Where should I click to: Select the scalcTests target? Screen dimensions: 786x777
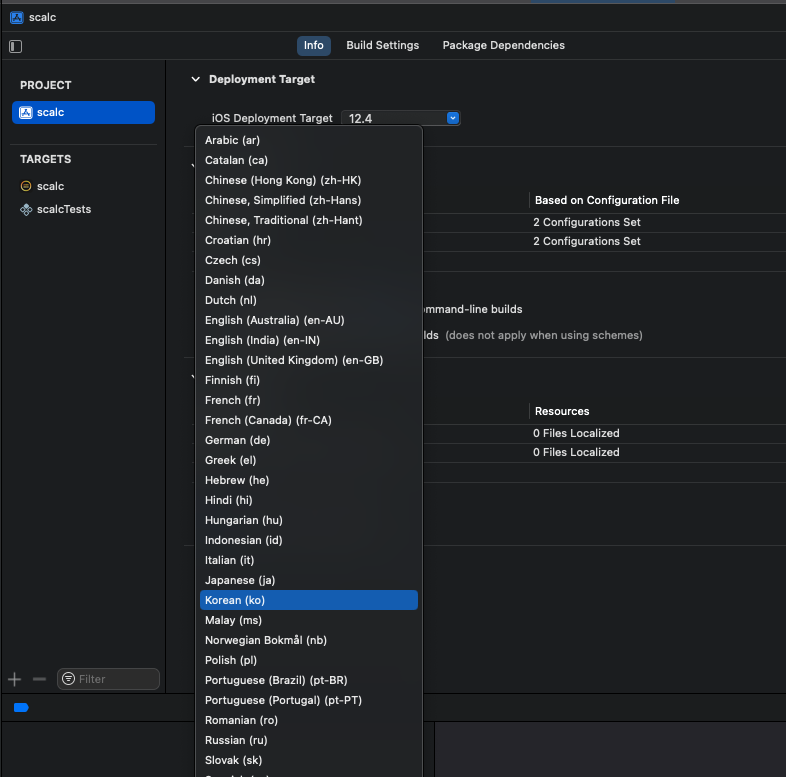pos(56,209)
